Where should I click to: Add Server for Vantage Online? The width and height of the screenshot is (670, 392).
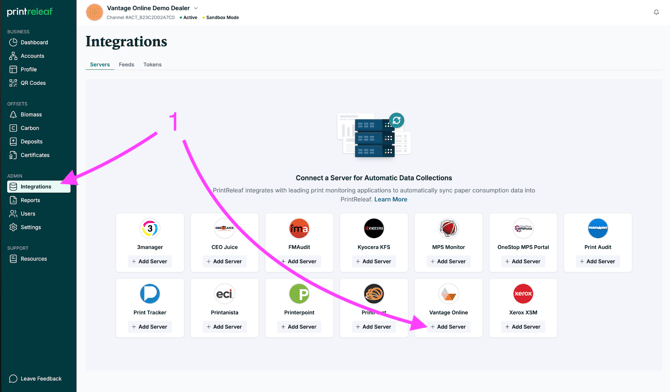(x=448, y=327)
